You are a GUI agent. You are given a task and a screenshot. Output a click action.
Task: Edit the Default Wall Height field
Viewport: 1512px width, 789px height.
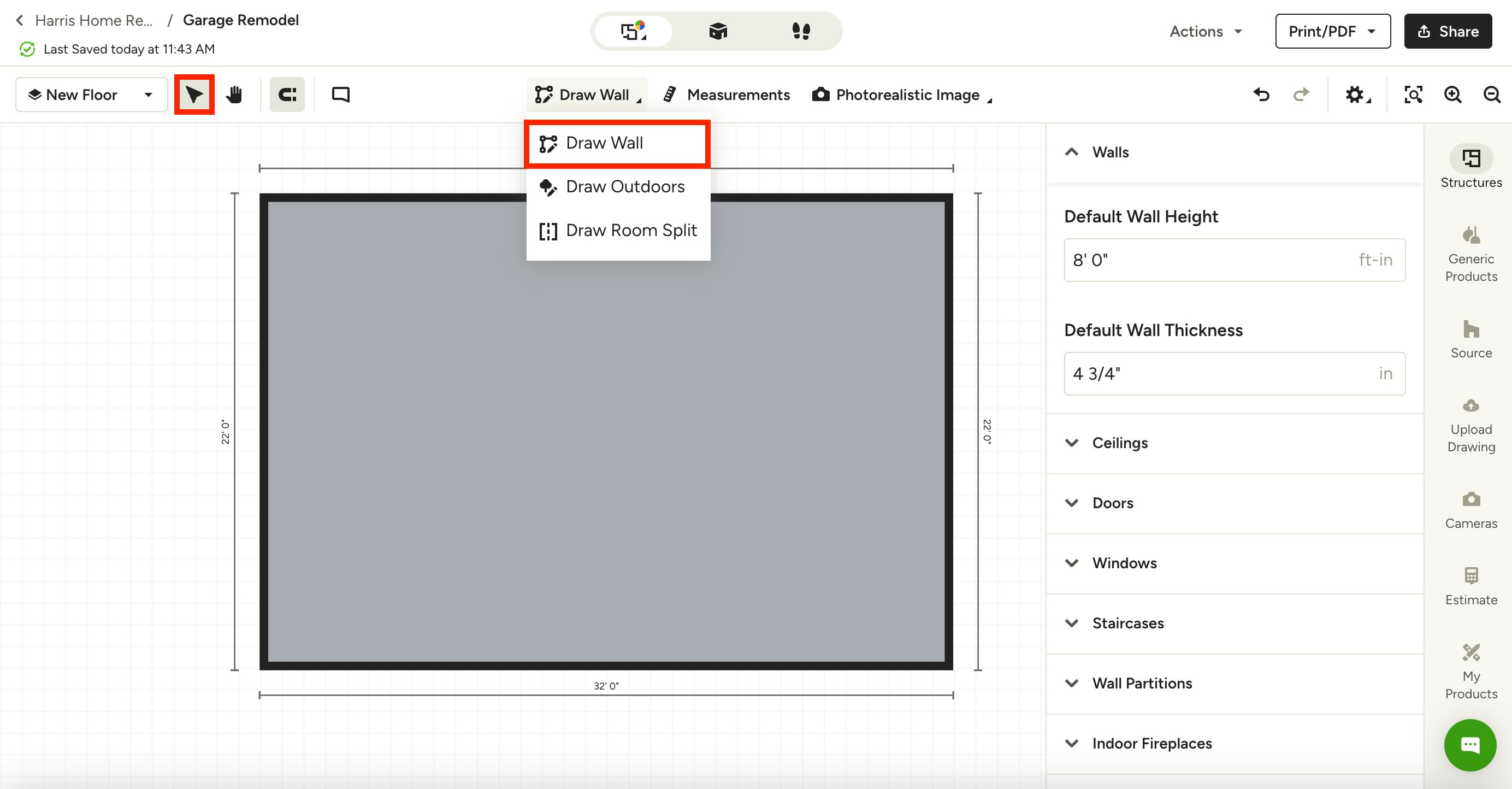1235,260
